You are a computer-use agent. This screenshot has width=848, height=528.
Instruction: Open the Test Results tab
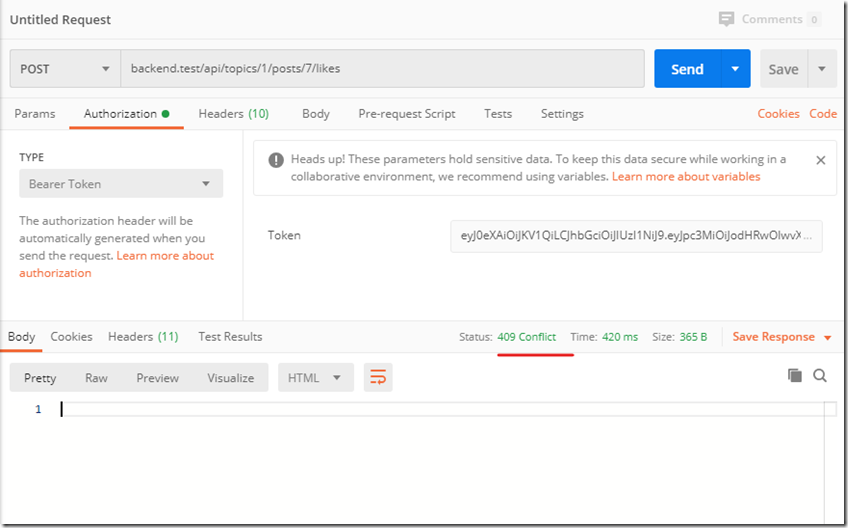(230, 336)
